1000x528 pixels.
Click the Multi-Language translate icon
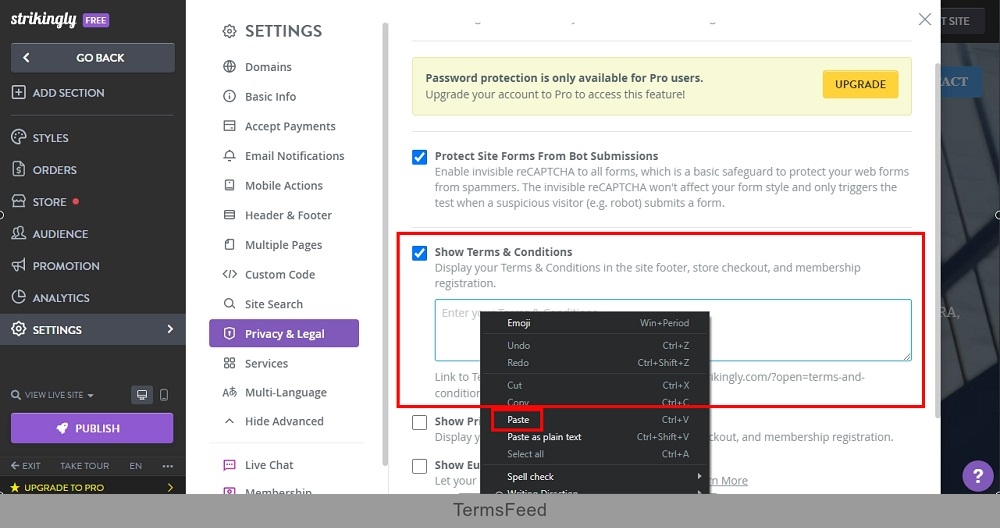[x=230, y=392]
